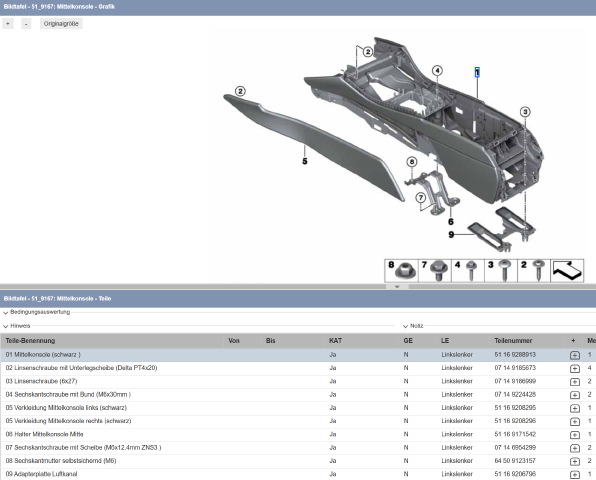596x480 pixels.
Task: Collapse graphic panel using splitter arrow
Action: click(397, 287)
